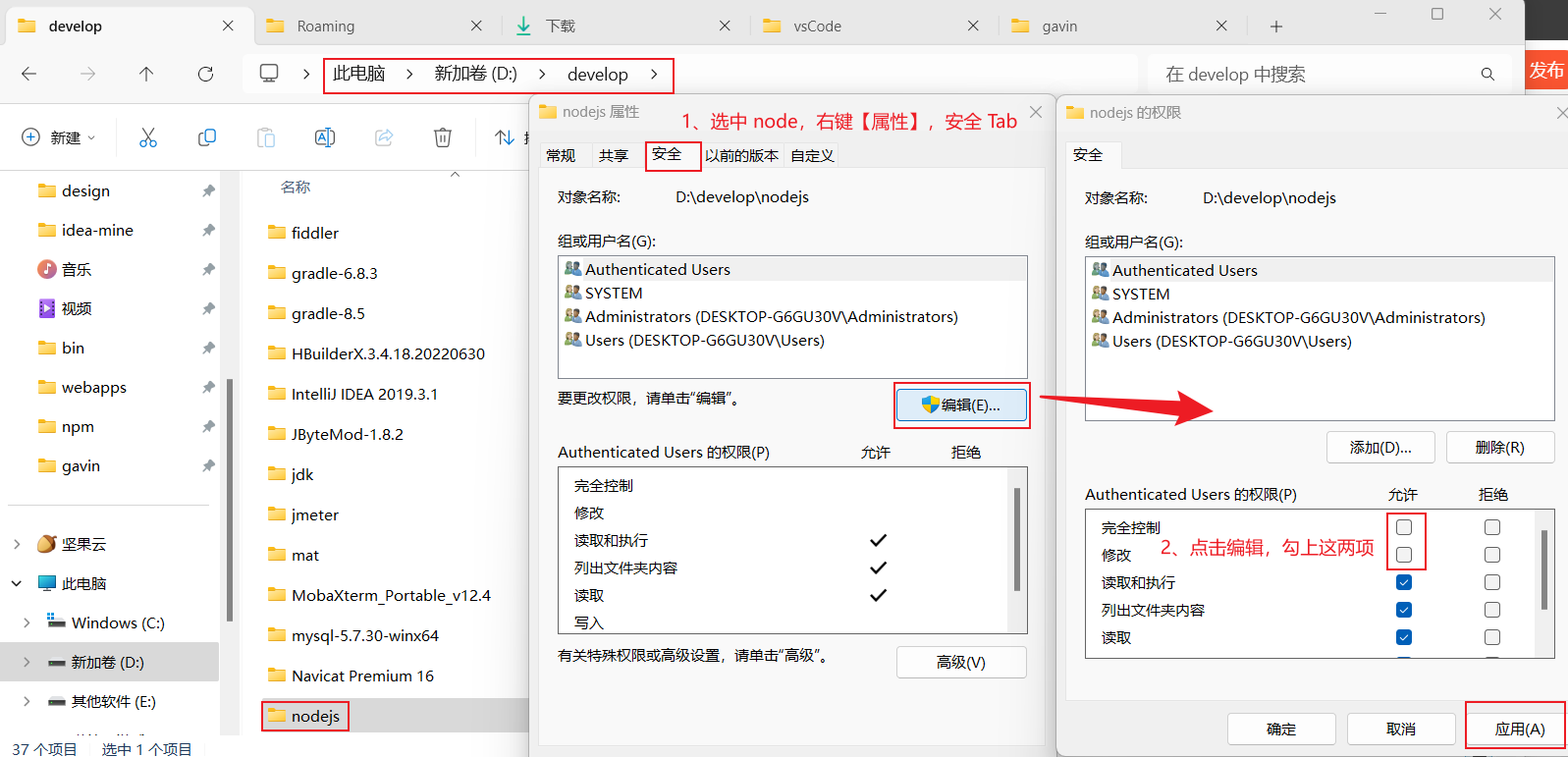Click the Refresh icon in navigation bar

point(205,74)
